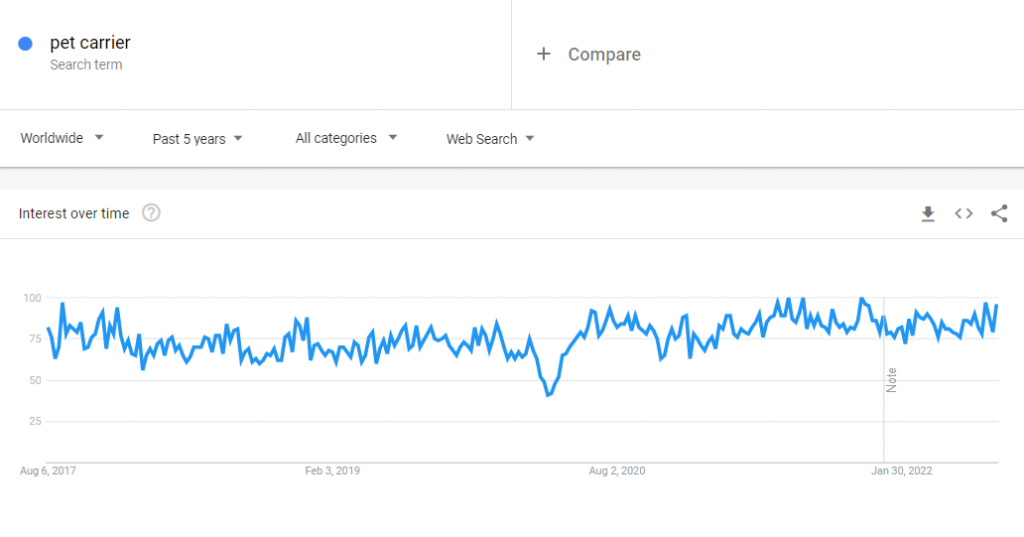Click the Jan 30, 2022 axis label
The image size is (1024, 537).
click(902, 471)
